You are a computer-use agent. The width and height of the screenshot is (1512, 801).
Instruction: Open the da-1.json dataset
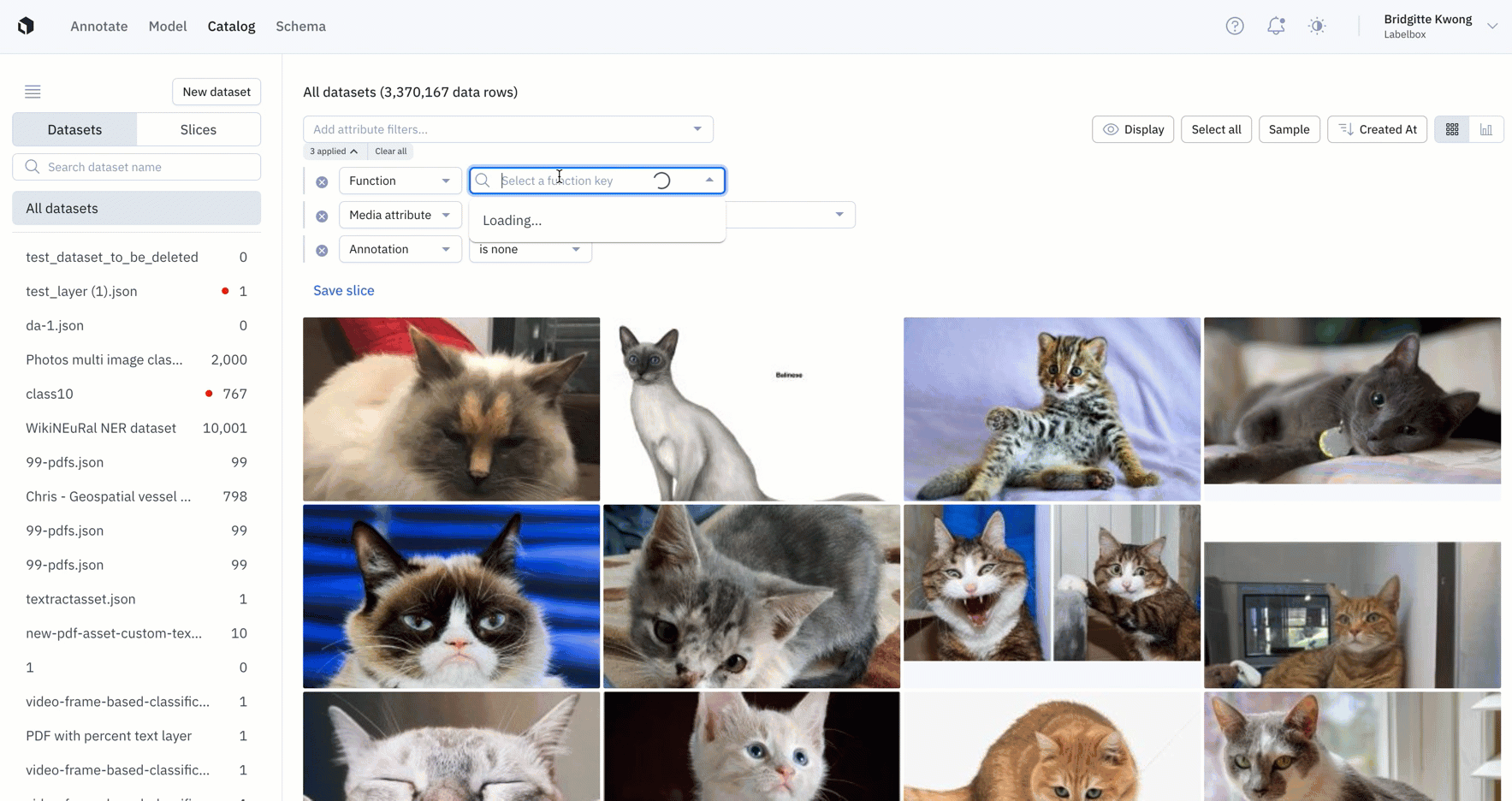pyautogui.click(x=137, y=325)
